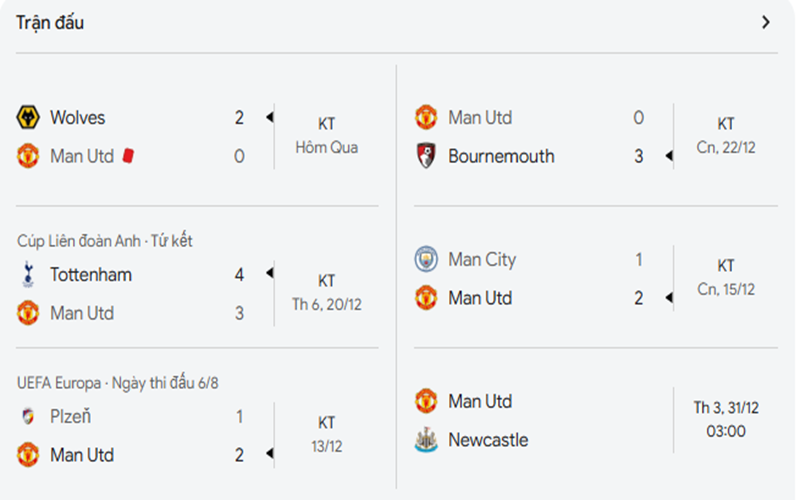Expand matches with the top-right chevron arrow

tap(766, 22)
